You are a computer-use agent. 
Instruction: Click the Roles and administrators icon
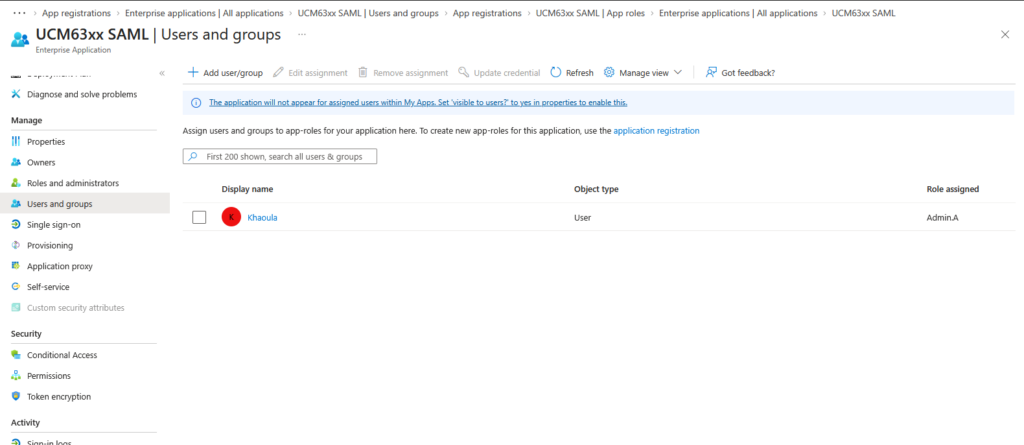(x=16, y=183)
